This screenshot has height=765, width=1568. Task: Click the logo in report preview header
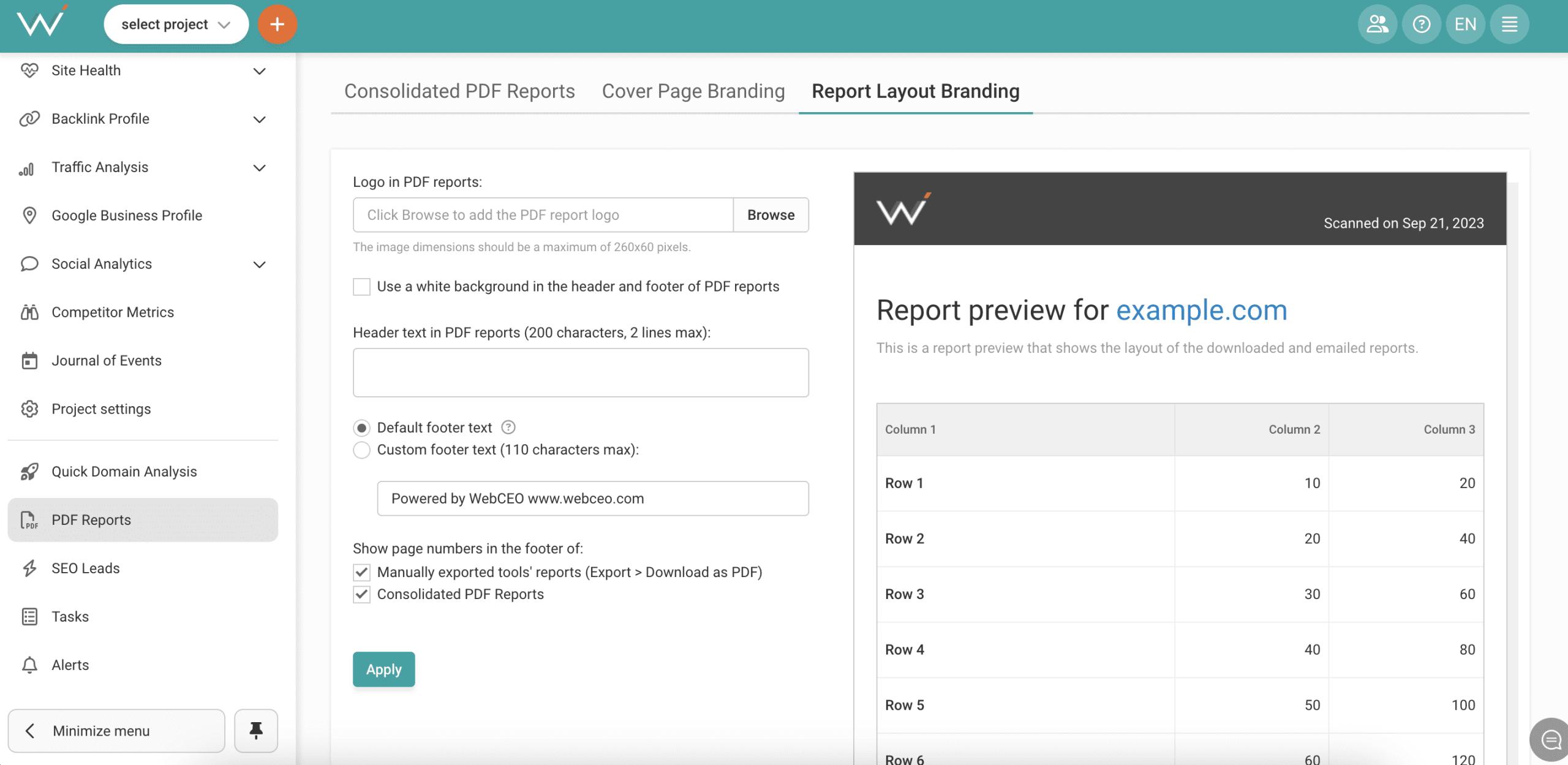tap(903, 209)
